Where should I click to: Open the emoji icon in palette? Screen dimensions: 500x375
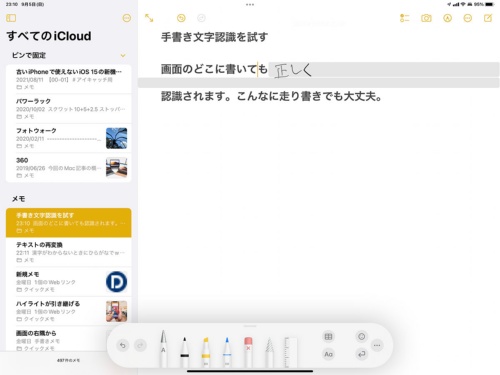[x=362, y=337]
